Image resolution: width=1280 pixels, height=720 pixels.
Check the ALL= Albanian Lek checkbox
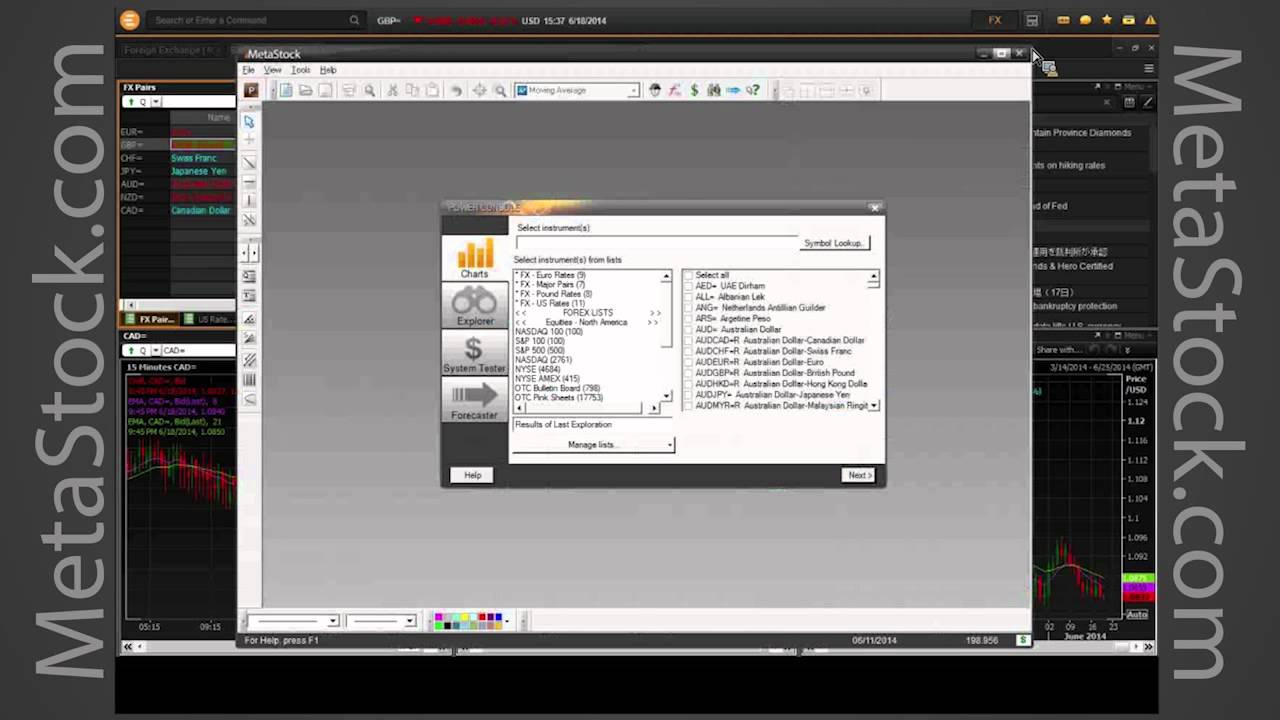tap(688, 297)
